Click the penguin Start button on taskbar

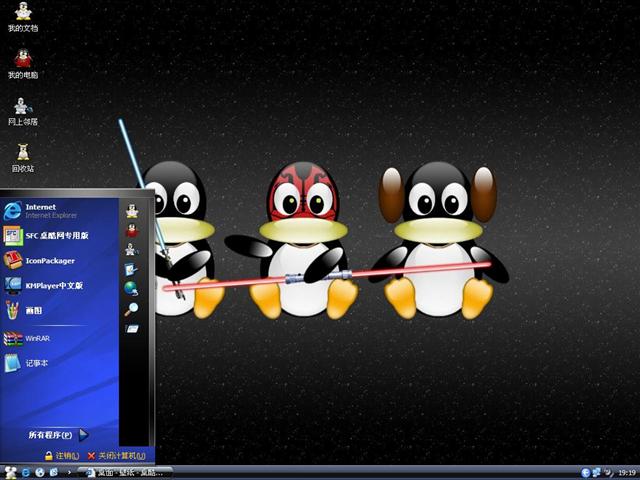point(10,473)
